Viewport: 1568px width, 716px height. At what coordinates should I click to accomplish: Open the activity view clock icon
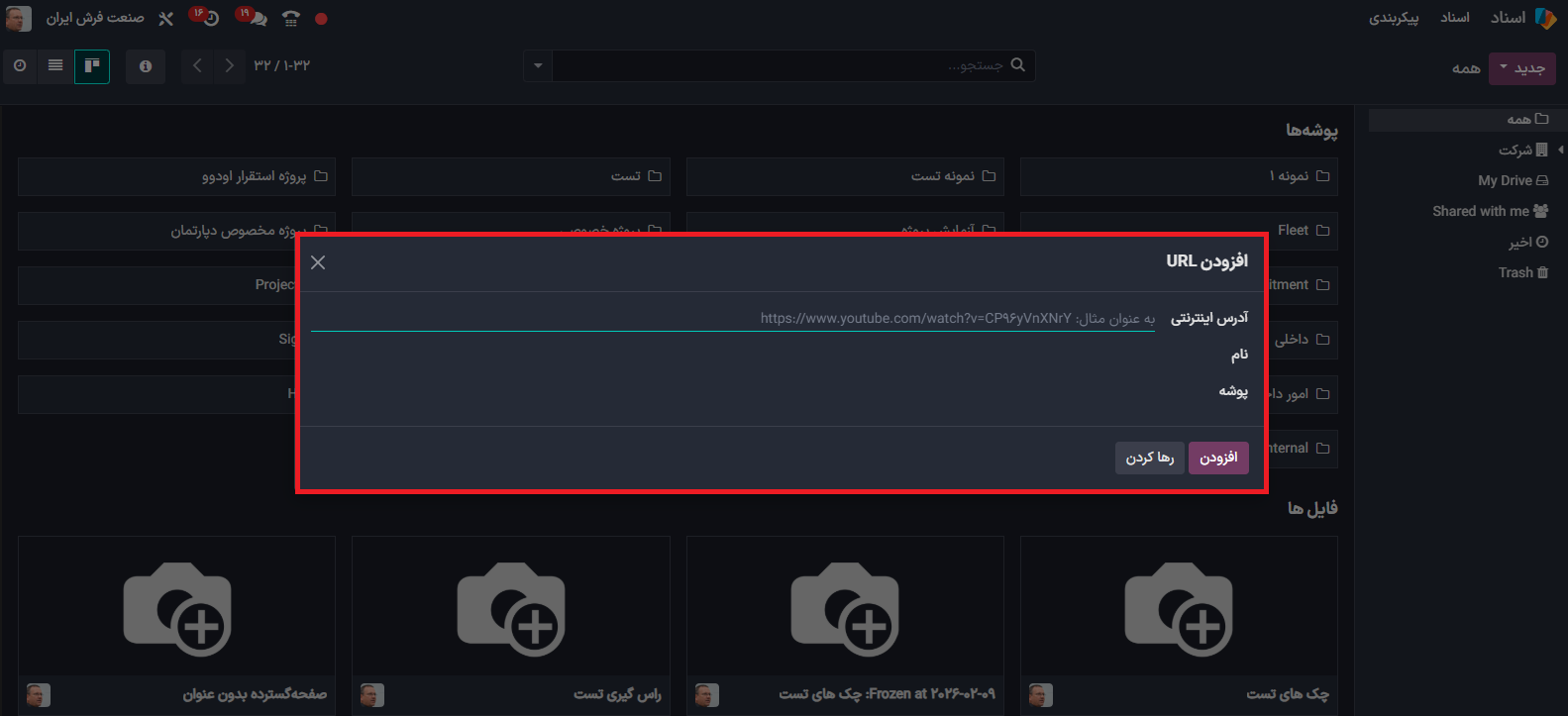pyautogui.click(x=20, y=66)
